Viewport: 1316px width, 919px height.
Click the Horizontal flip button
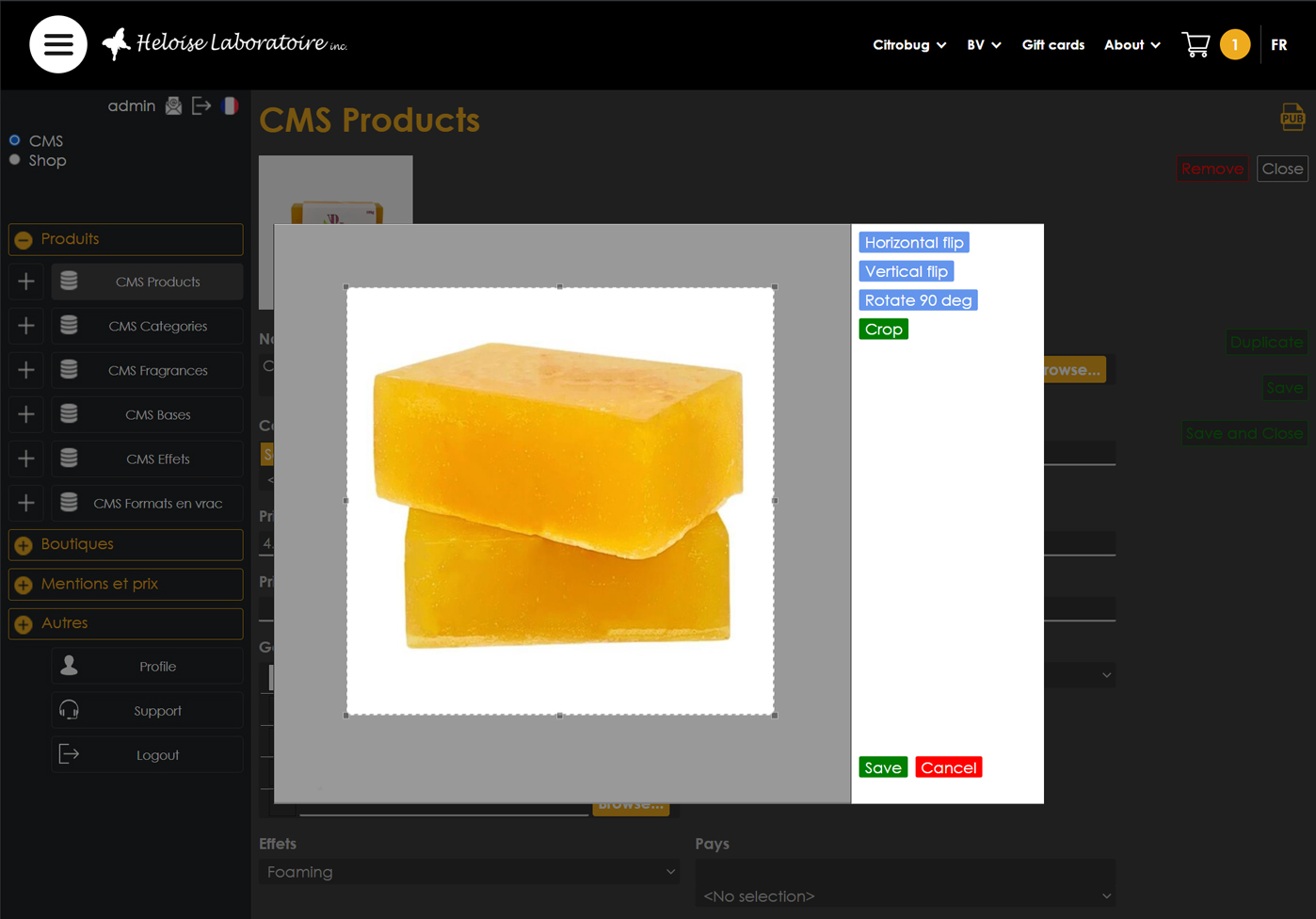[x=913, y=243]
